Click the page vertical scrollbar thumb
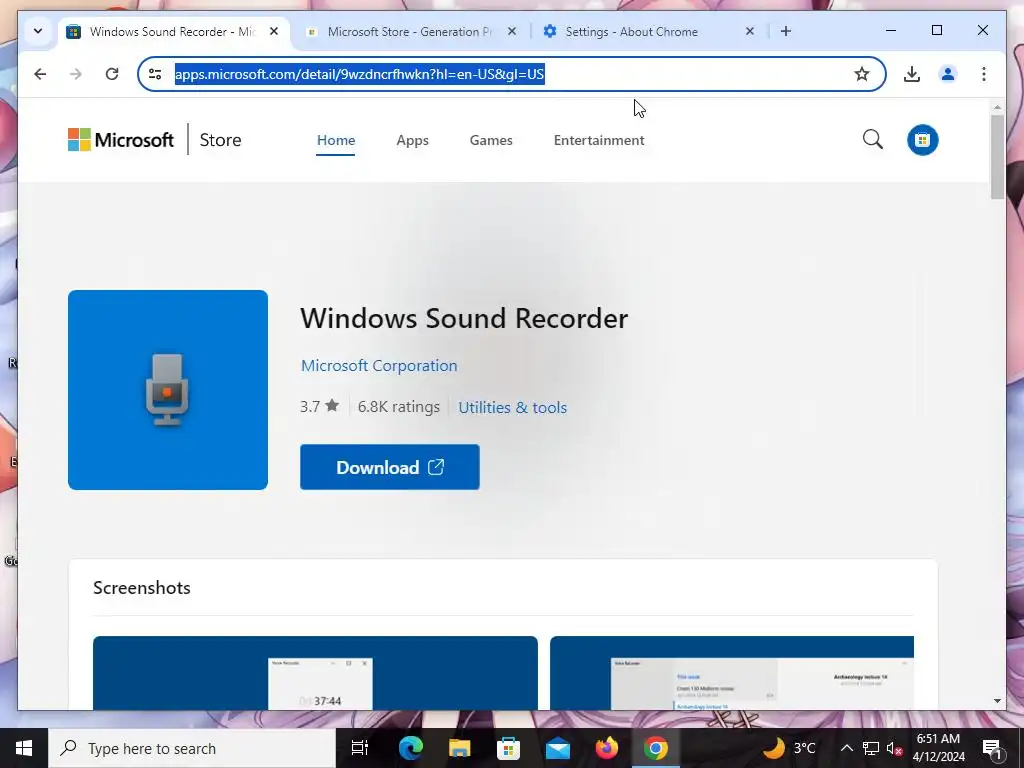Image resolution: width=1024 pixels, height=768 pixels. pos(997,157)
